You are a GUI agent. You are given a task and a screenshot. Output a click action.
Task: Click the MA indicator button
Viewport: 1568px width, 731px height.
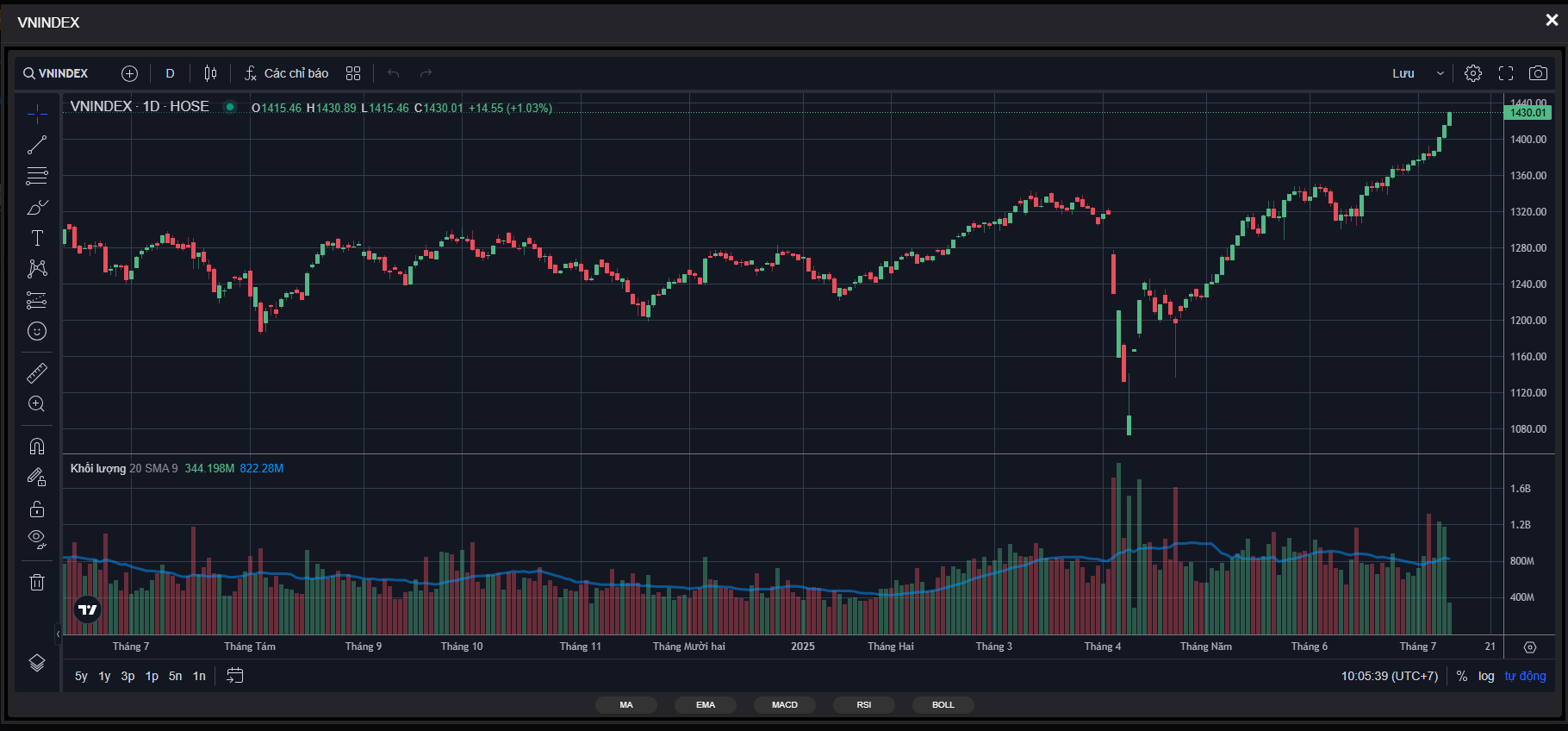(626, 705)
